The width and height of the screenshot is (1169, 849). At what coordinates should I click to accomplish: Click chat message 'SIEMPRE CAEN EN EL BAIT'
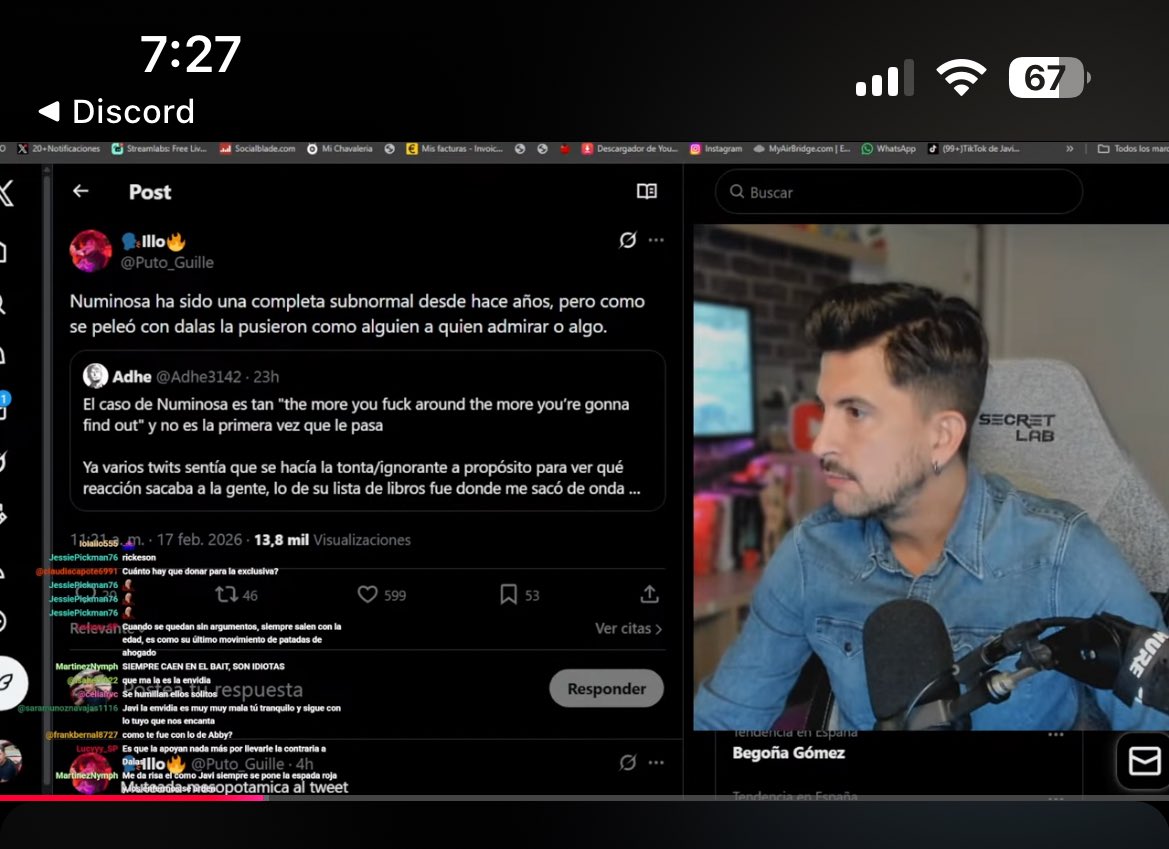click(x=203, y=666)
